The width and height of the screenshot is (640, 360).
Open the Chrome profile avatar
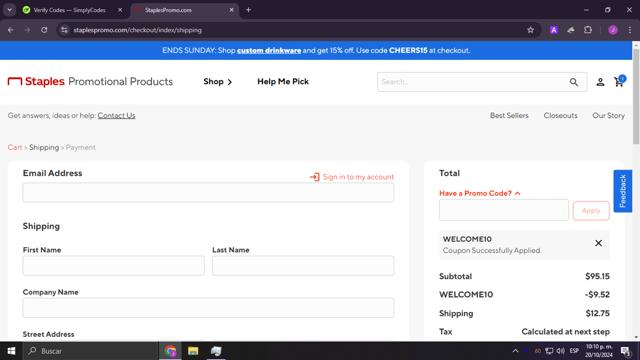(613, 30)
